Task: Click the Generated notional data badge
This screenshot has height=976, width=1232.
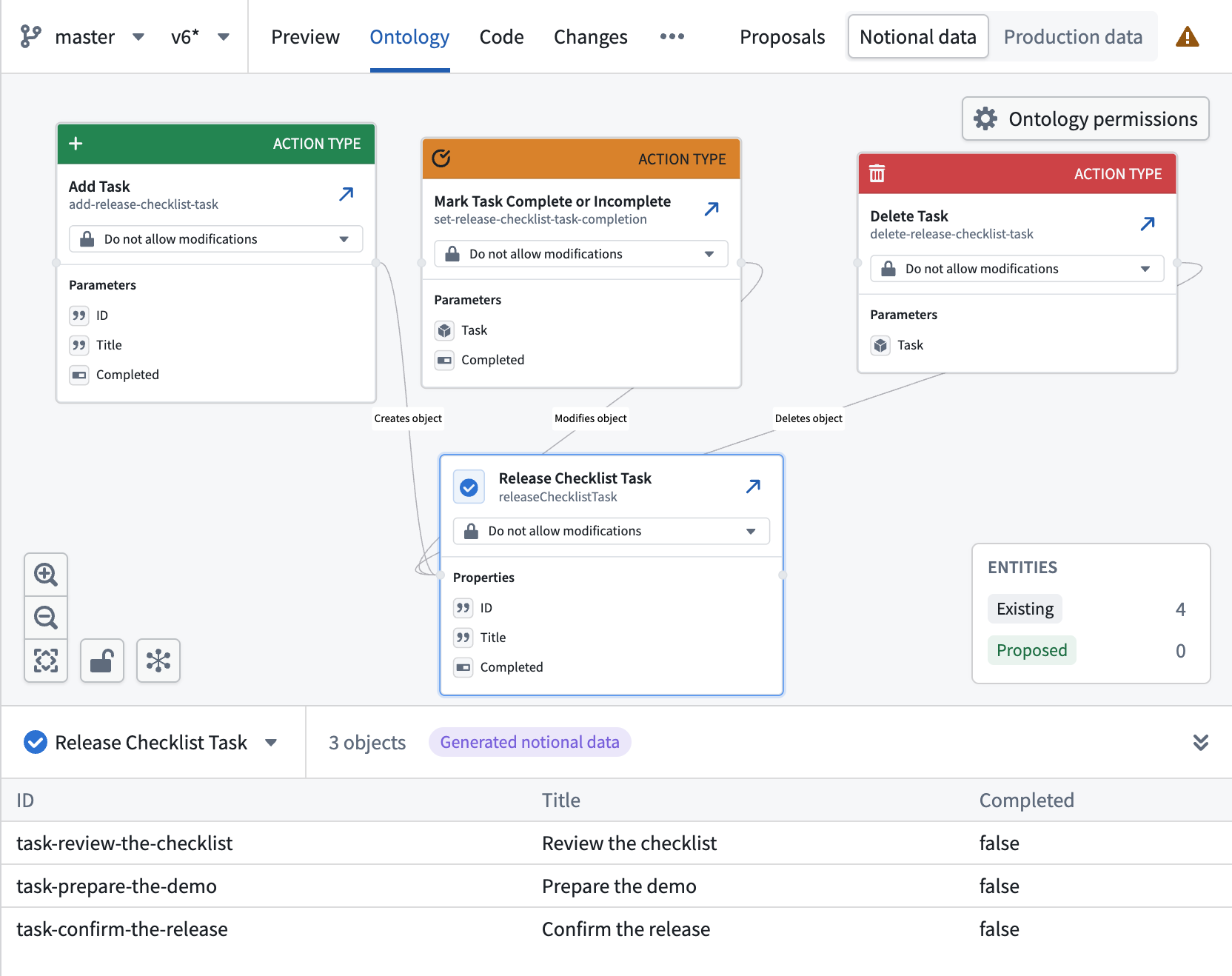Action: (x=529, y=742)
